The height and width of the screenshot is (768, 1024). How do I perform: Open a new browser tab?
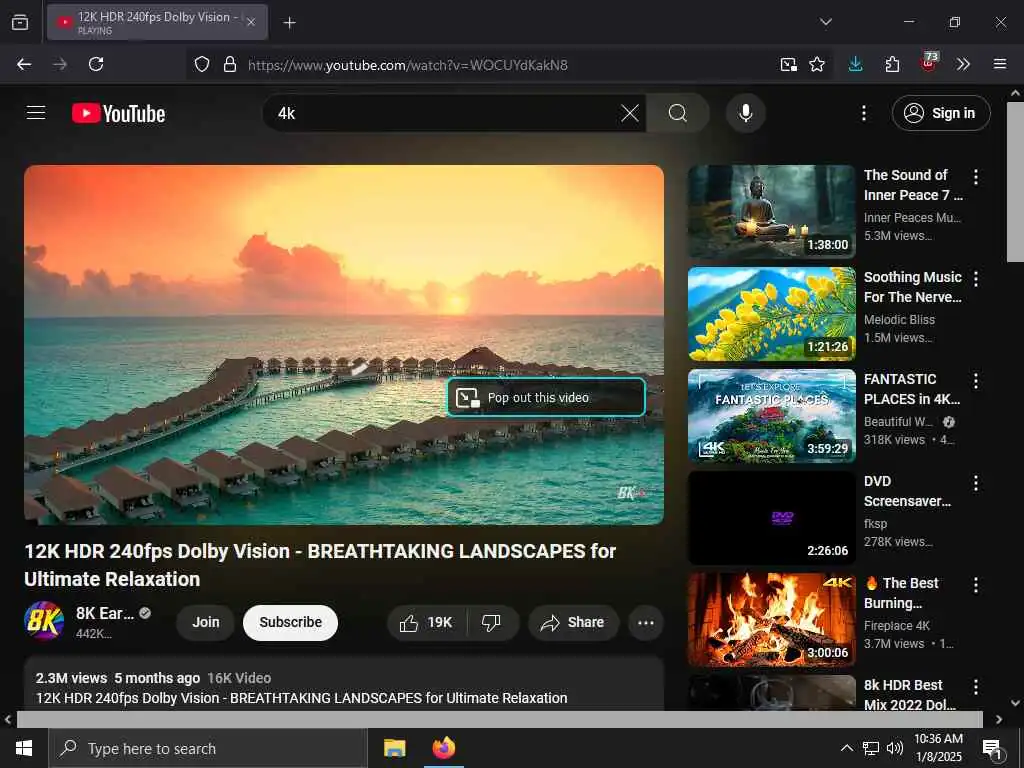tap(289, 22)
